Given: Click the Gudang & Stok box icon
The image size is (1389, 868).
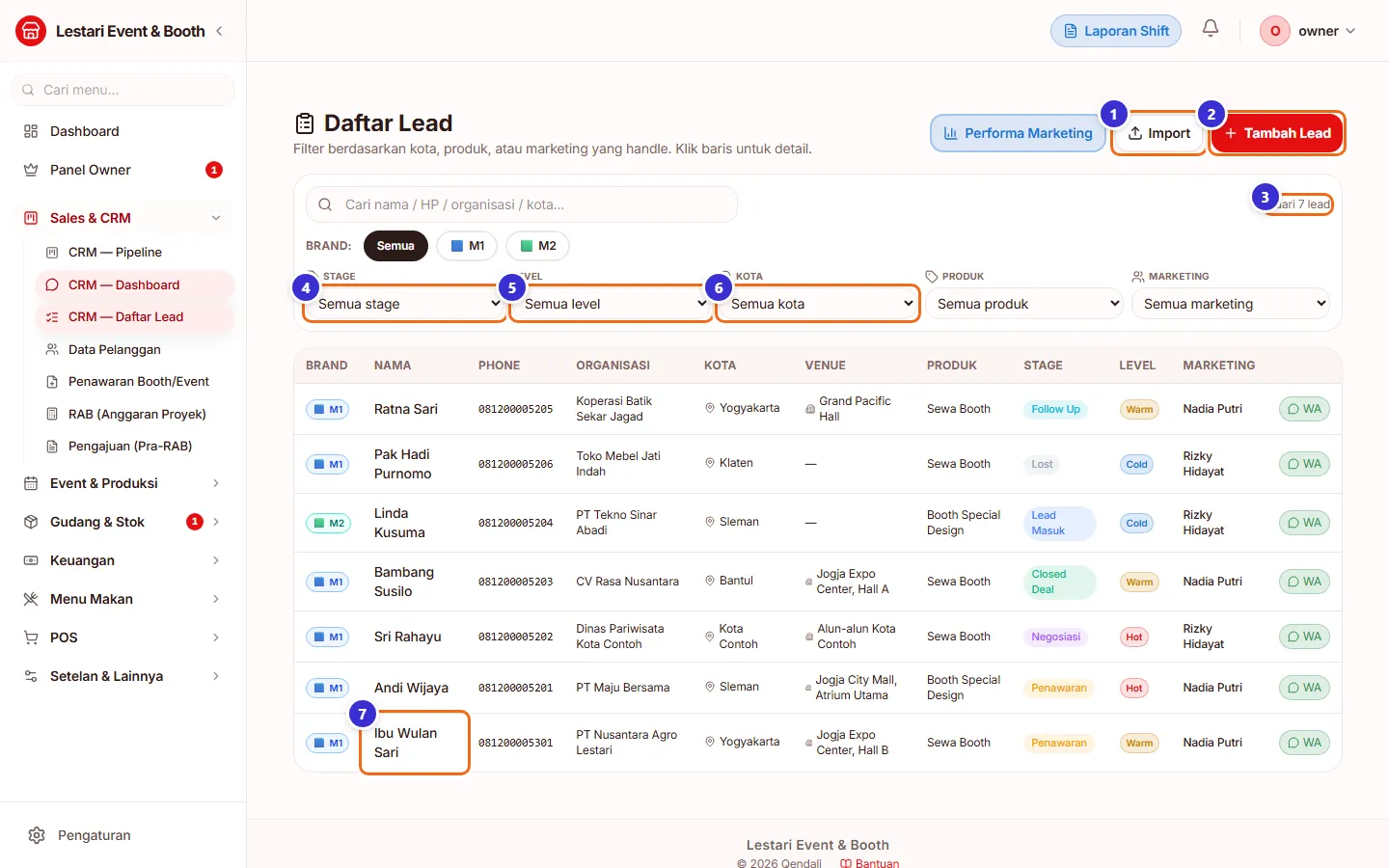Looking at the screenshot, I should click(x=31, y=522).
